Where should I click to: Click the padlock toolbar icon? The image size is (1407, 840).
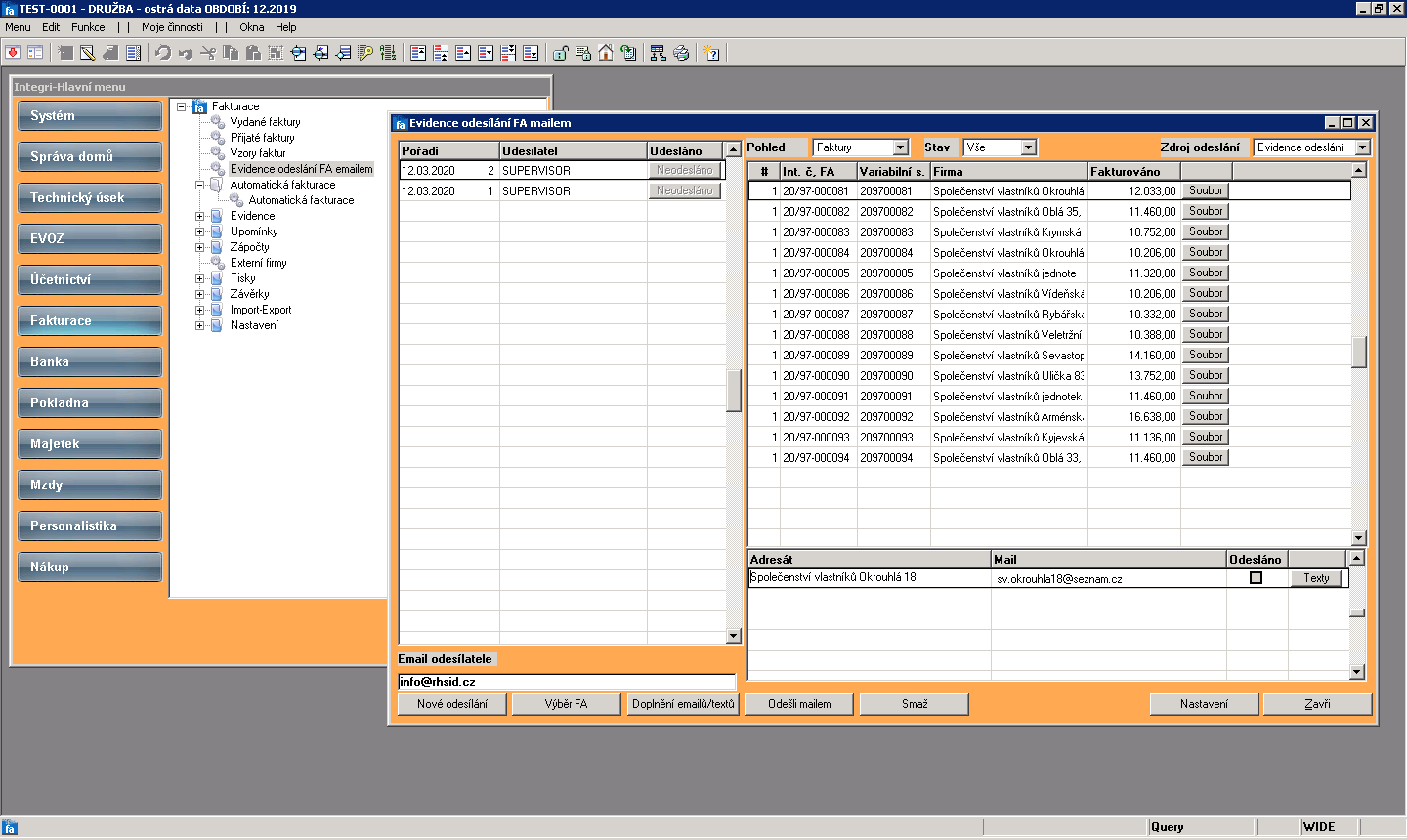pyautogui.click(x=560, y=53)
